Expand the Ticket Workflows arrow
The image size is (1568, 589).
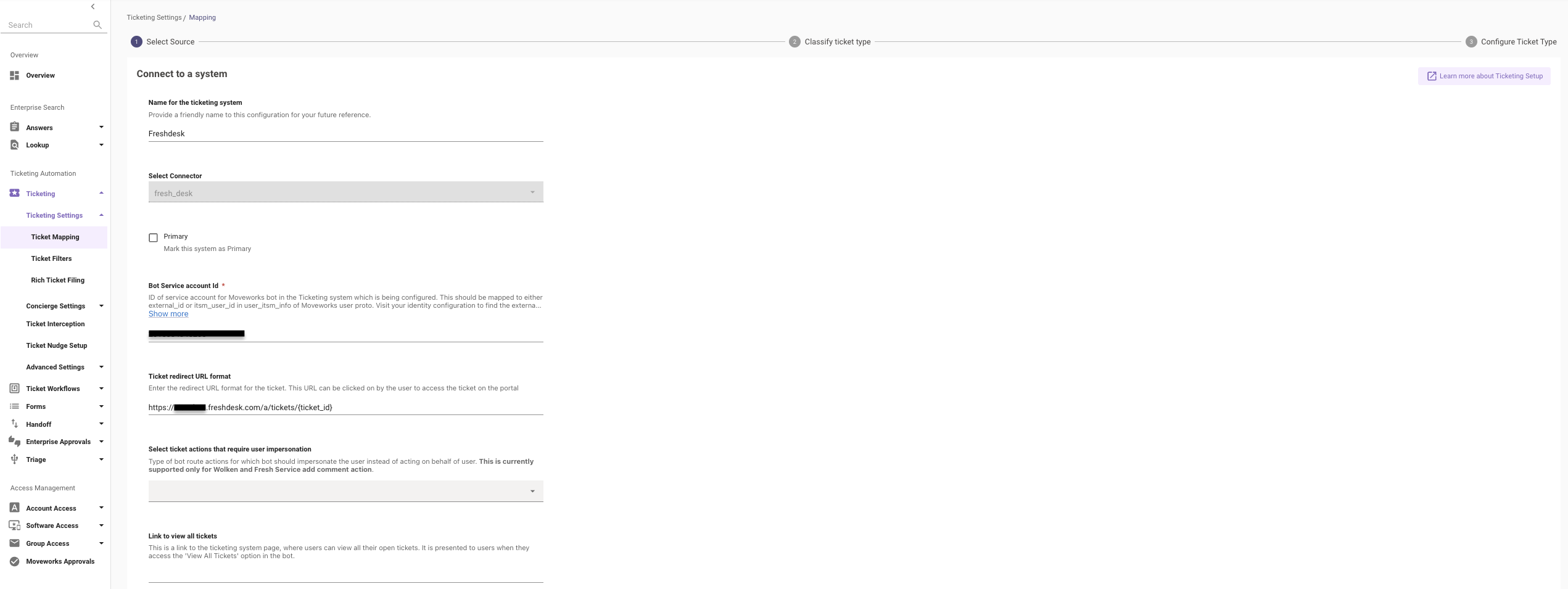(x=101, y=389)
